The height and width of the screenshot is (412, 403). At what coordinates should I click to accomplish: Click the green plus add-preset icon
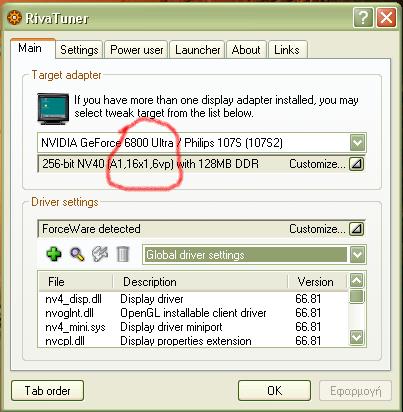tap(54, 254)
